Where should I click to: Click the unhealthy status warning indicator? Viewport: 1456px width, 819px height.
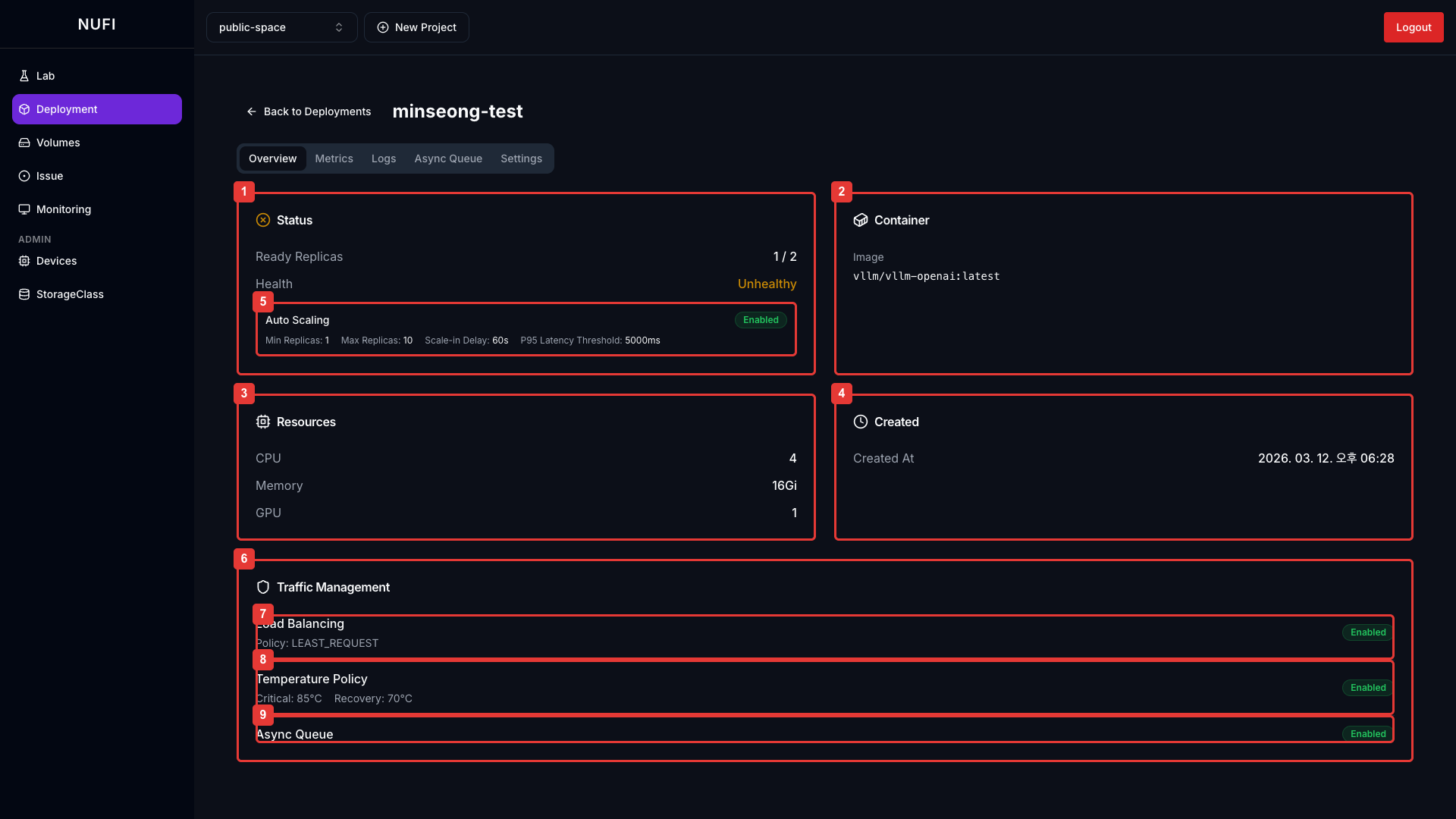tap(262, 220)
